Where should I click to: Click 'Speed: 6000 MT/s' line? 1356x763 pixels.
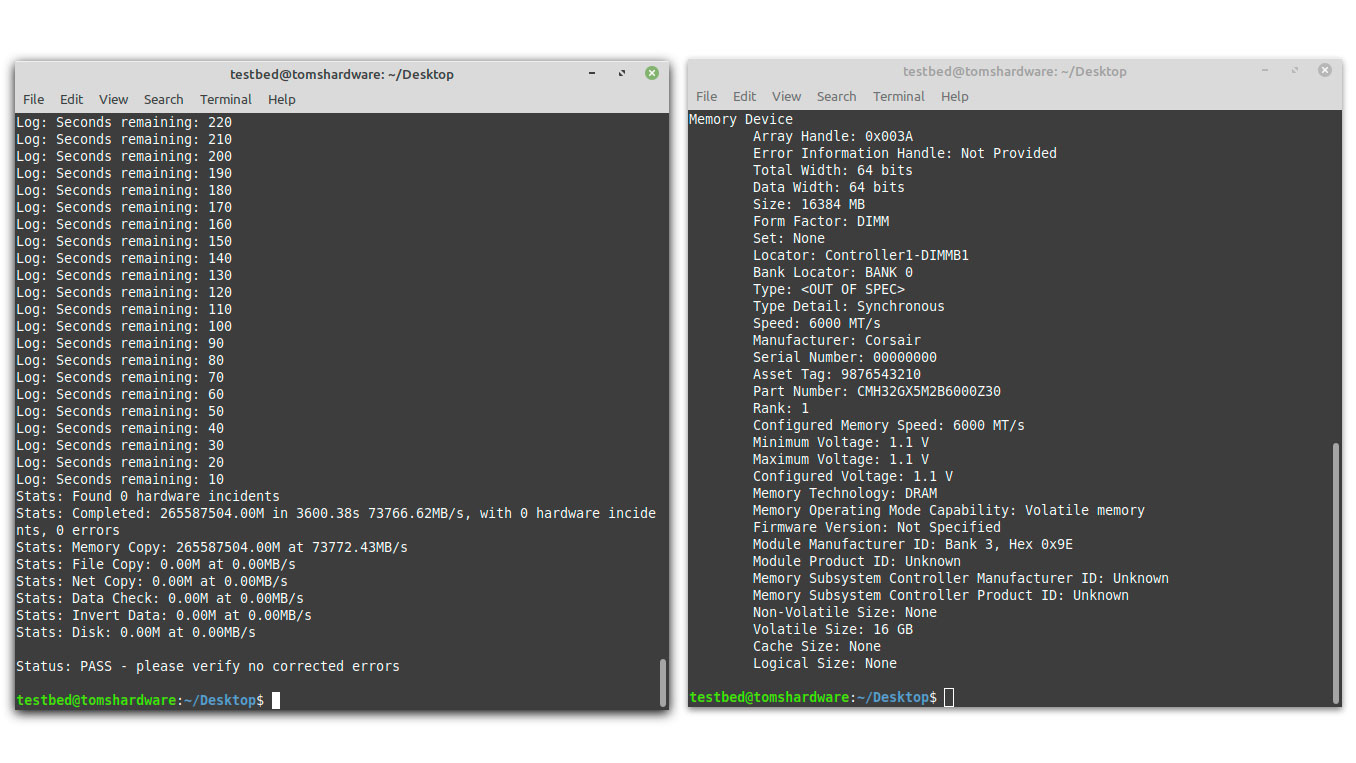[x=817, y=323]
